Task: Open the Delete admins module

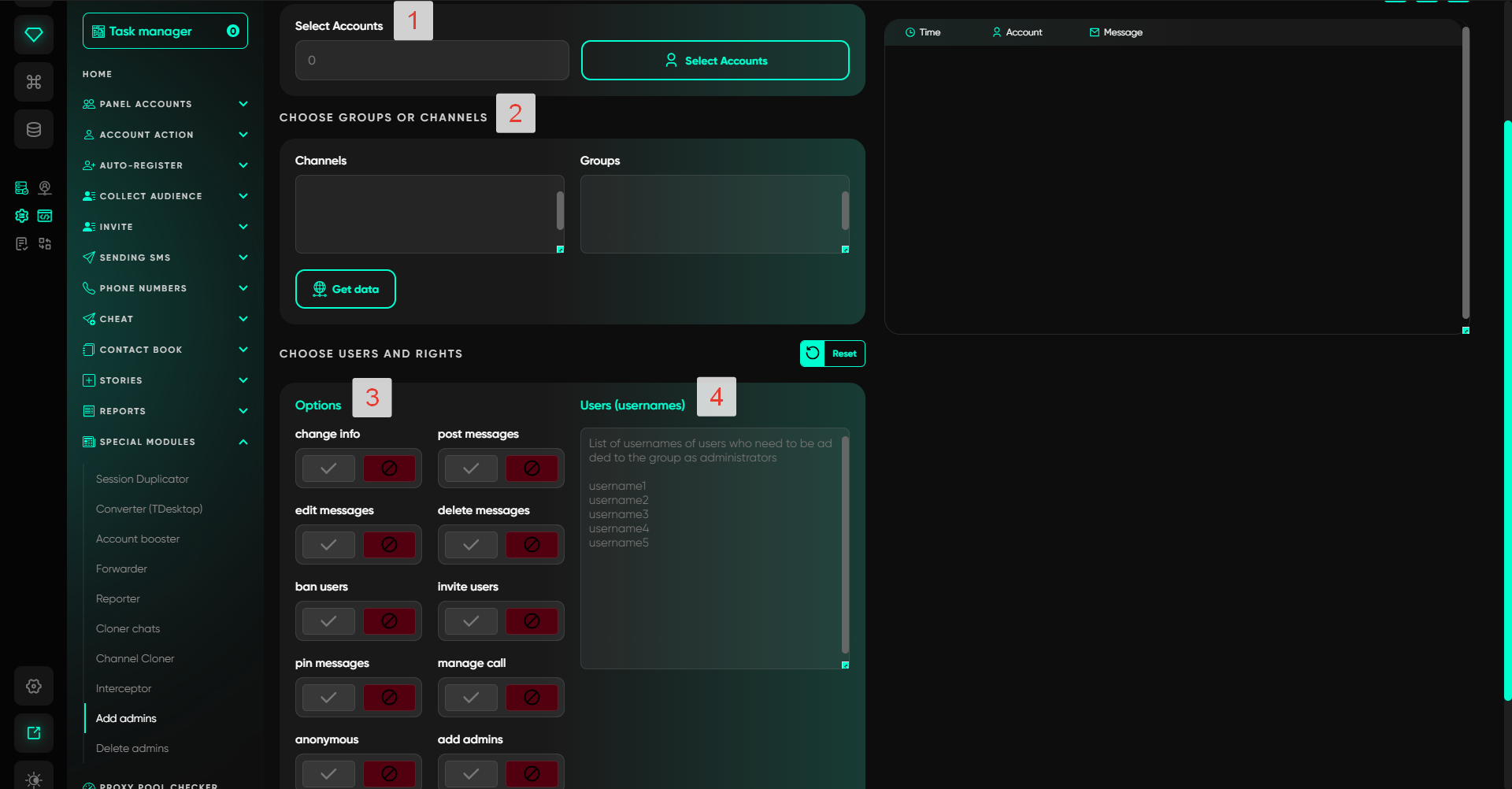Action: coord(132,748)
